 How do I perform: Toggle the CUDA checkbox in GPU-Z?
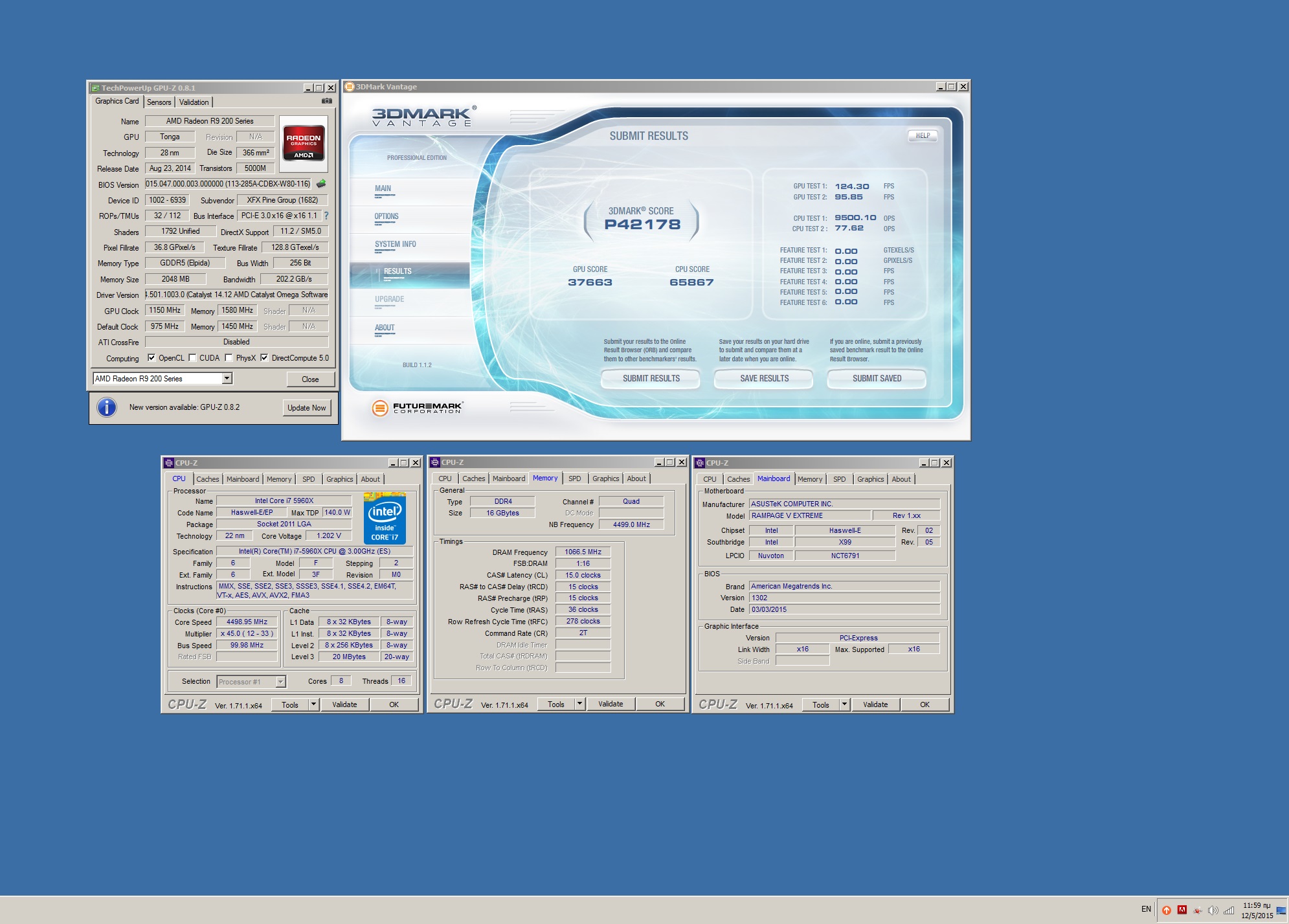click(x=192, y=357)
